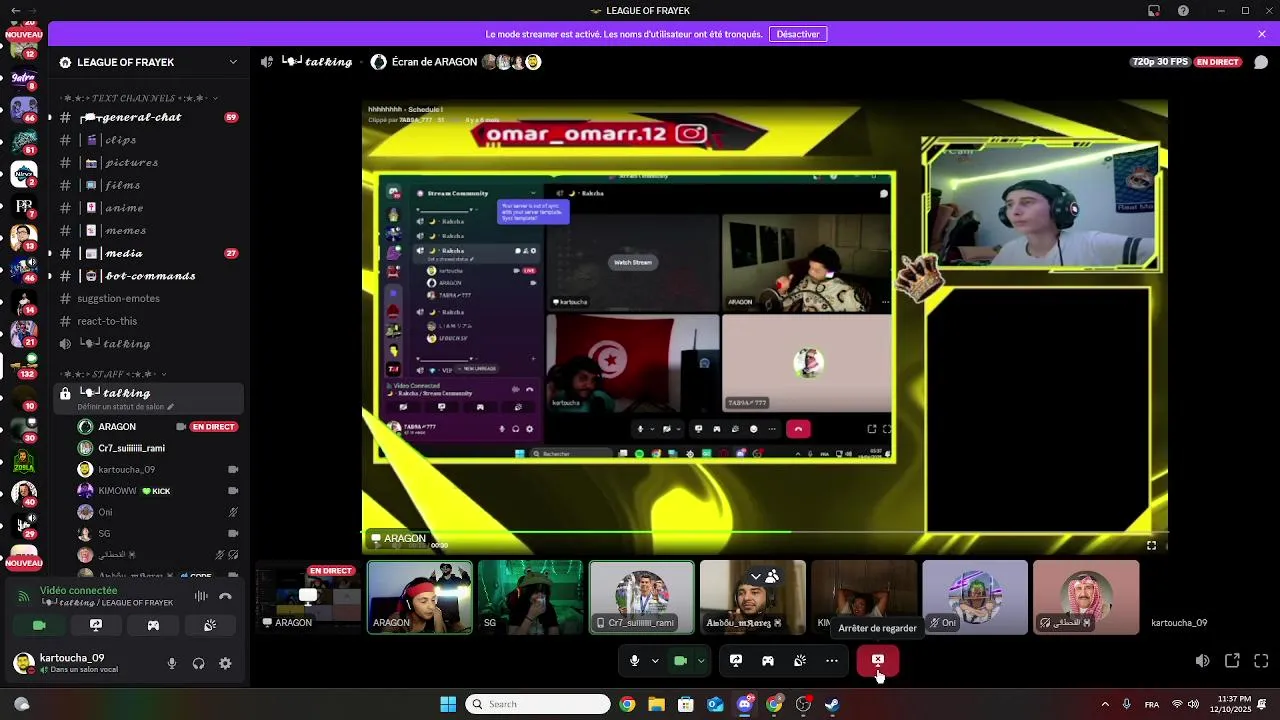This screenshot has width=1280, height=720.
Task: Open the SG participant video tile
Action: 530,597
